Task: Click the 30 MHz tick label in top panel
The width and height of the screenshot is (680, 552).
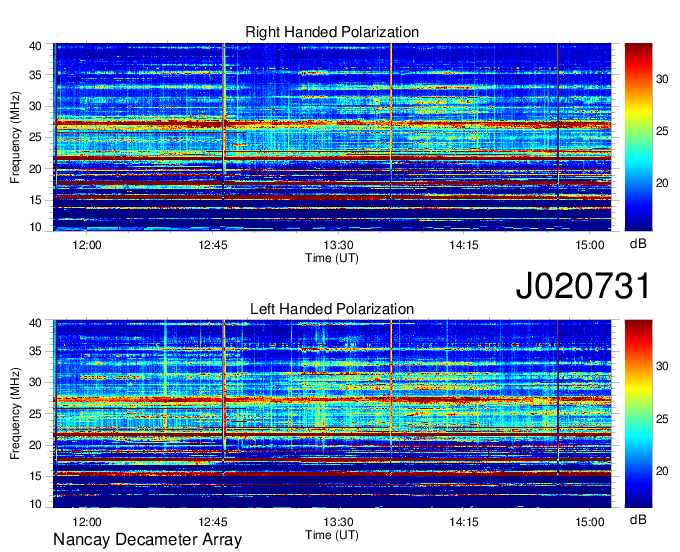Action: point(36,106)
